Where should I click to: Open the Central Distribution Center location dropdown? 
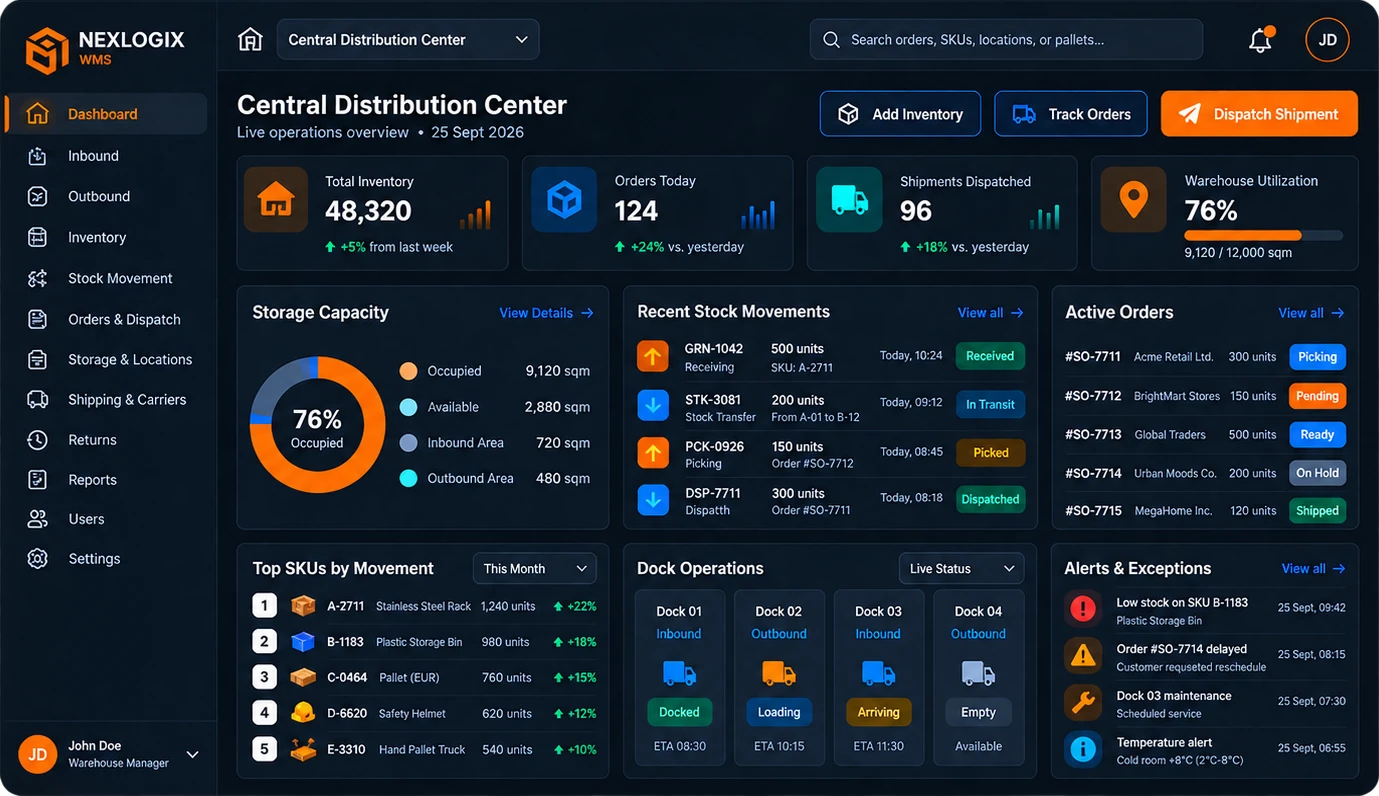coord(408,40)
